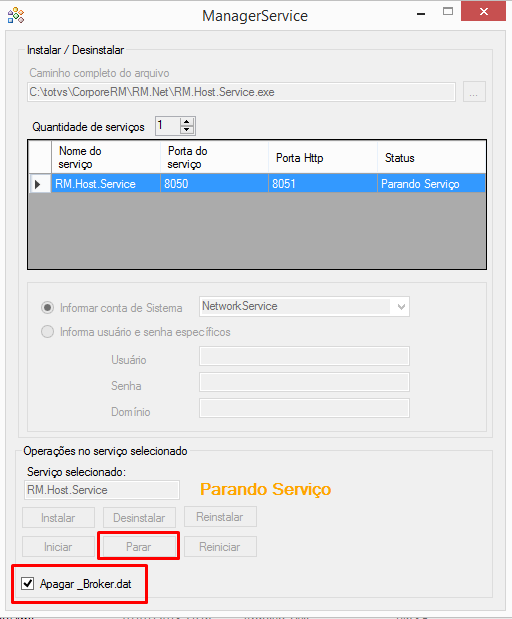Close the ManagerService window
The image size is (512, 619).
pos(483,12)
